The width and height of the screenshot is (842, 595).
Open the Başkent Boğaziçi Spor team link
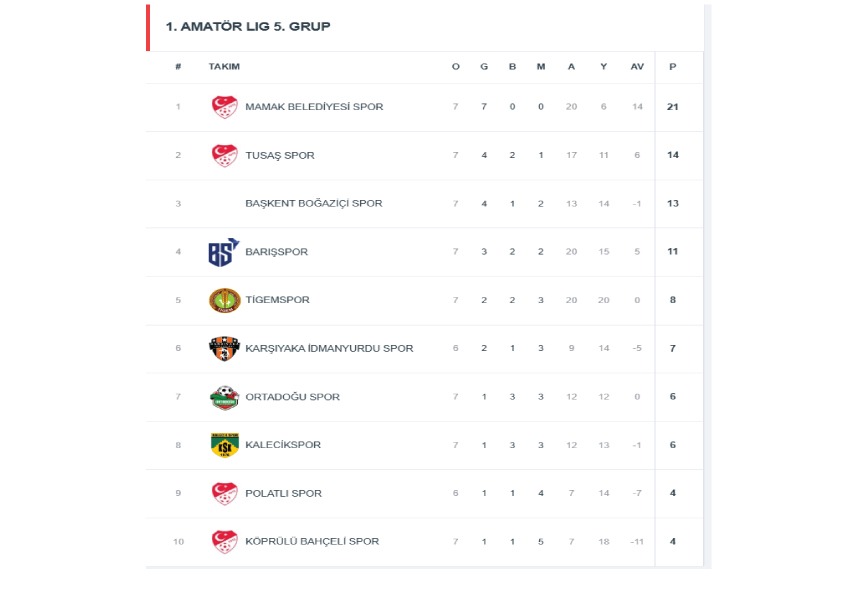[313, 204]
